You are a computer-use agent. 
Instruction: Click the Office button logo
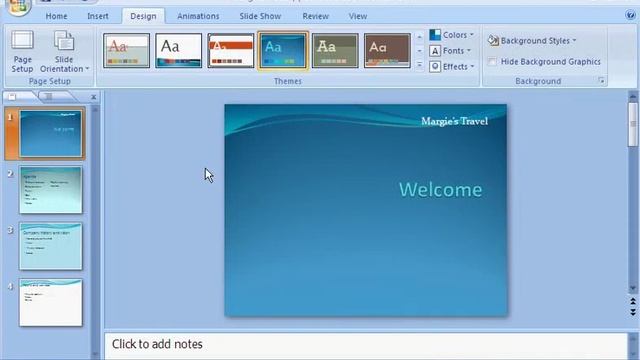click(x=18, y=6)
